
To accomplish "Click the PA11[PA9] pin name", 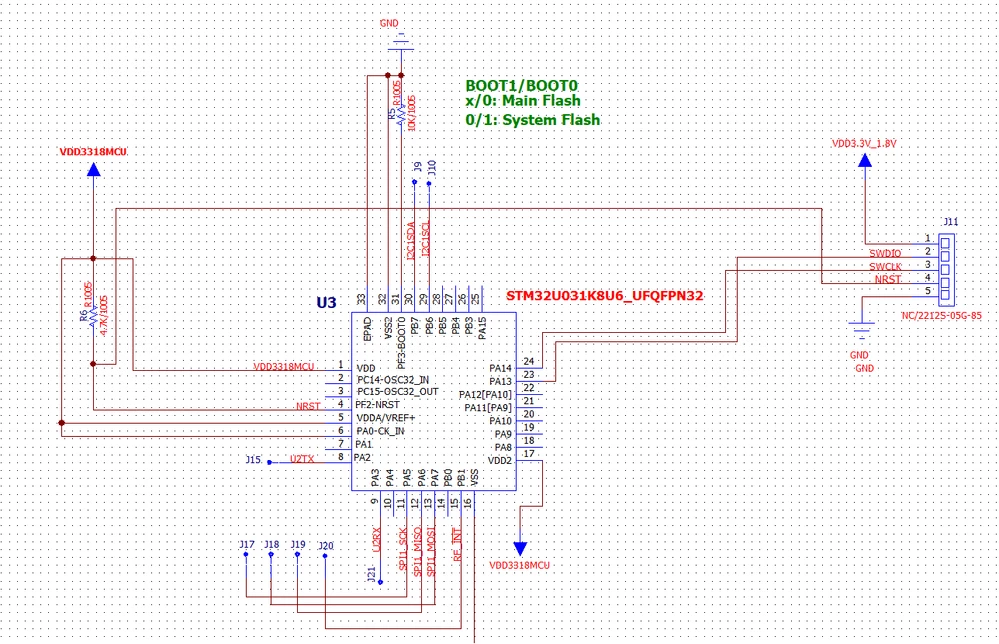I will click(x=487, y=408).
